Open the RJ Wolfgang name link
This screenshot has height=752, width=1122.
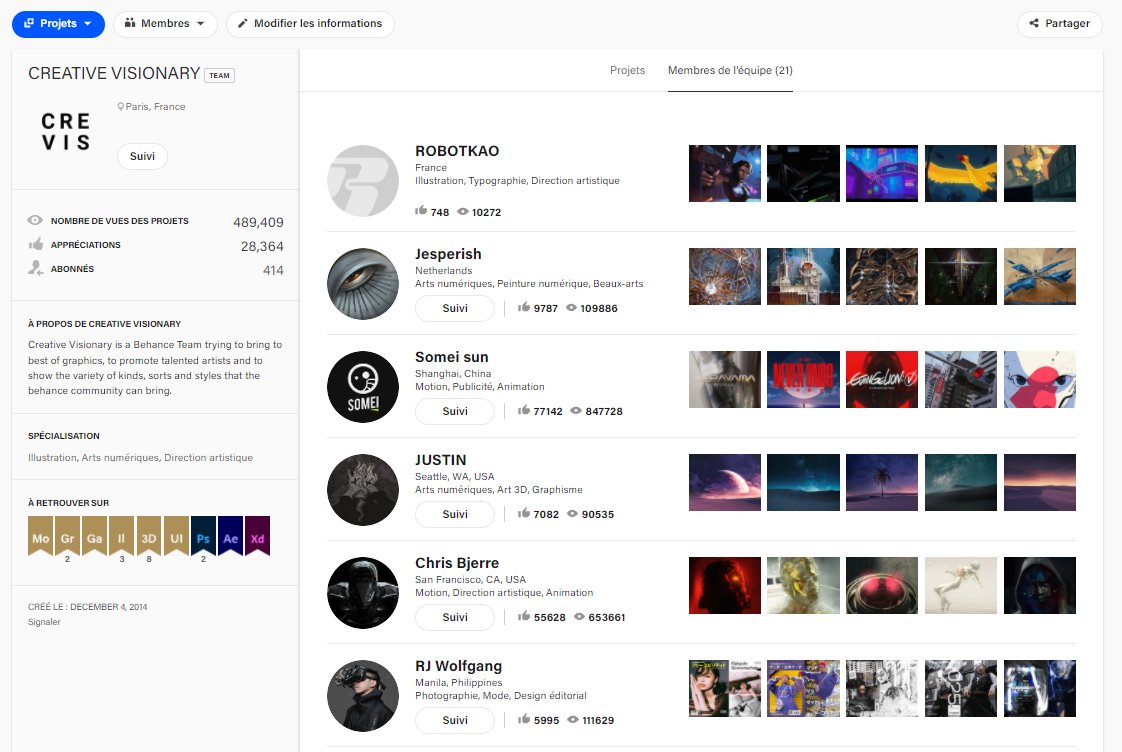click(x=459, y=666)
